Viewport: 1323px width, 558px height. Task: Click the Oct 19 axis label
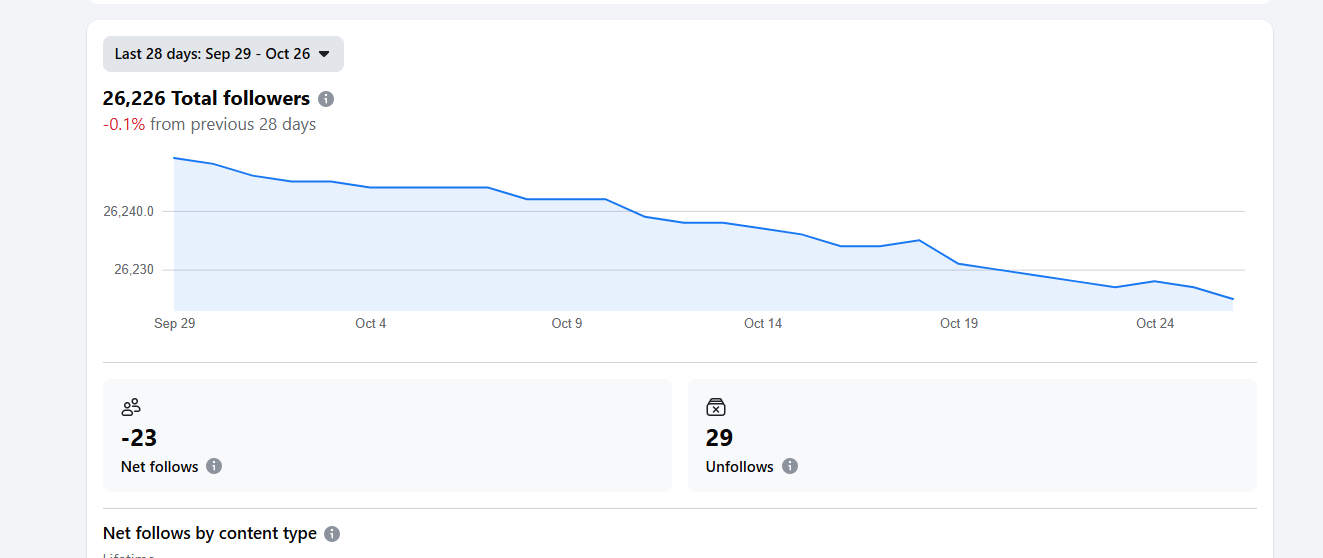click(959, 323)
